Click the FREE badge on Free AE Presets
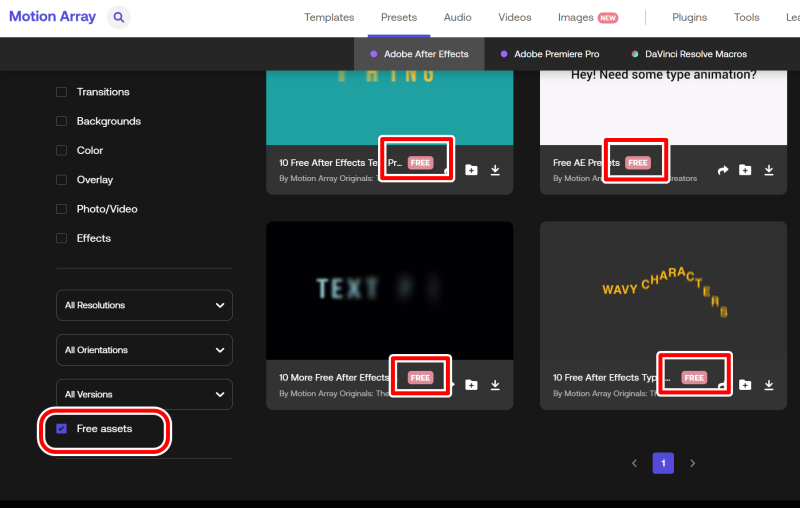 [x=638, y=163]
